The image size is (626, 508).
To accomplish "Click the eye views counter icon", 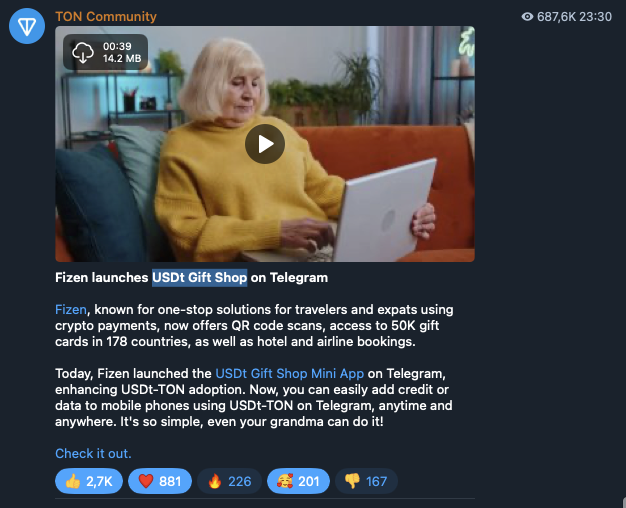I will pos(527,16).
